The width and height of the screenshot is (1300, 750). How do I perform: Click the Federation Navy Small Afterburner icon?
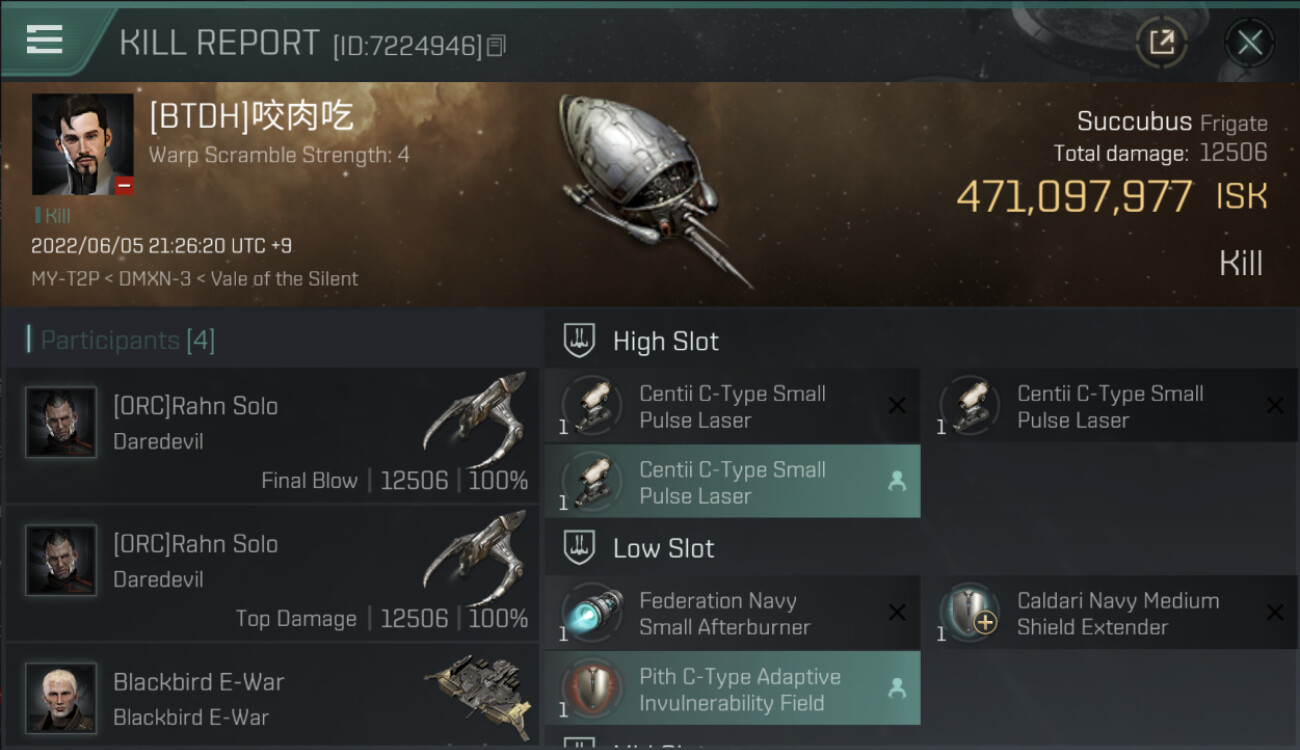591,612
